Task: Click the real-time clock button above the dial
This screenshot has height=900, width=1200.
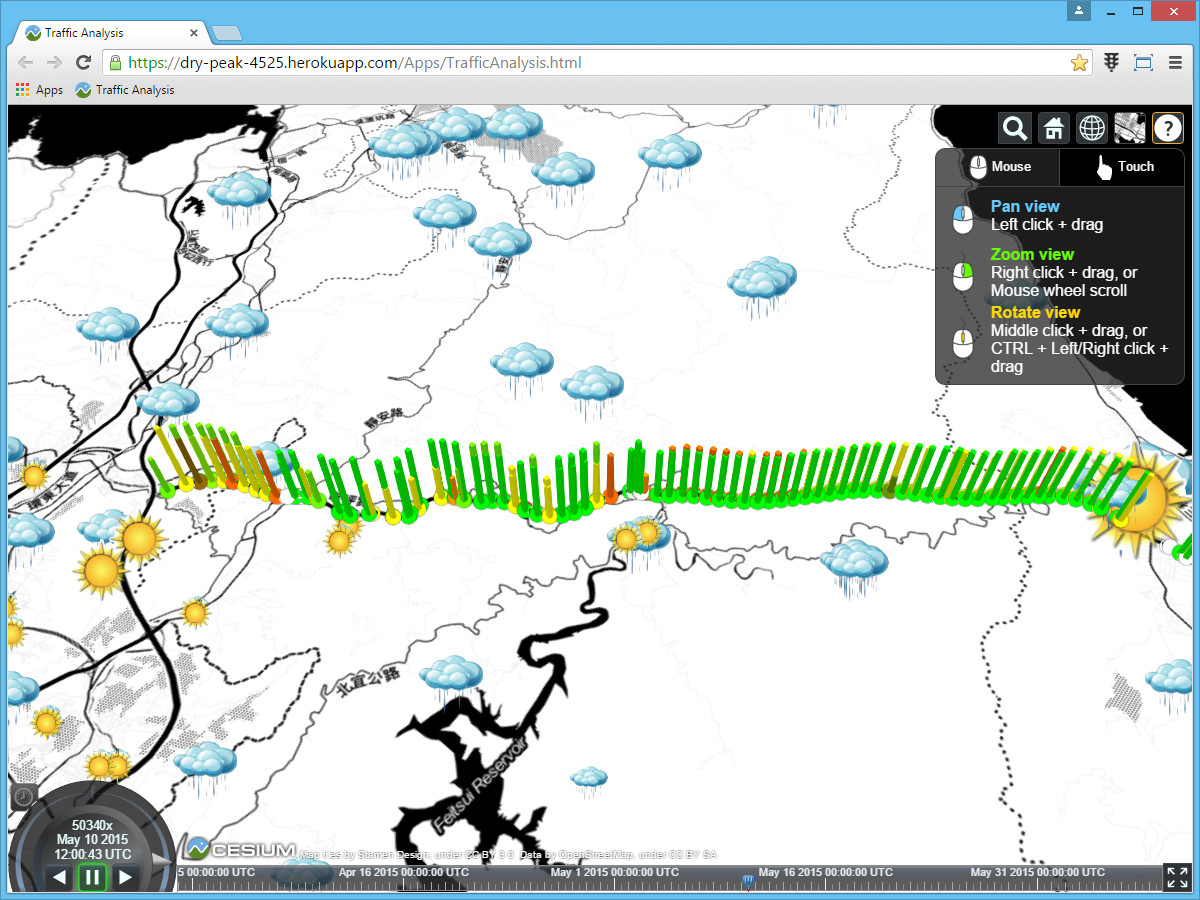Action: pyautogui.click(x=24, y=797)
